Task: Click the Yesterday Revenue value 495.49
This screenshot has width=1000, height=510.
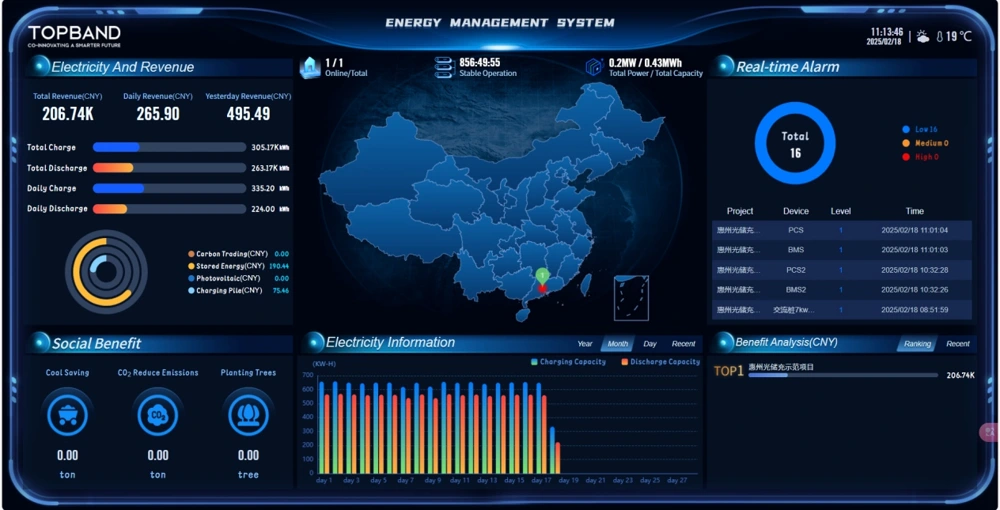Action: coord(248,114)
